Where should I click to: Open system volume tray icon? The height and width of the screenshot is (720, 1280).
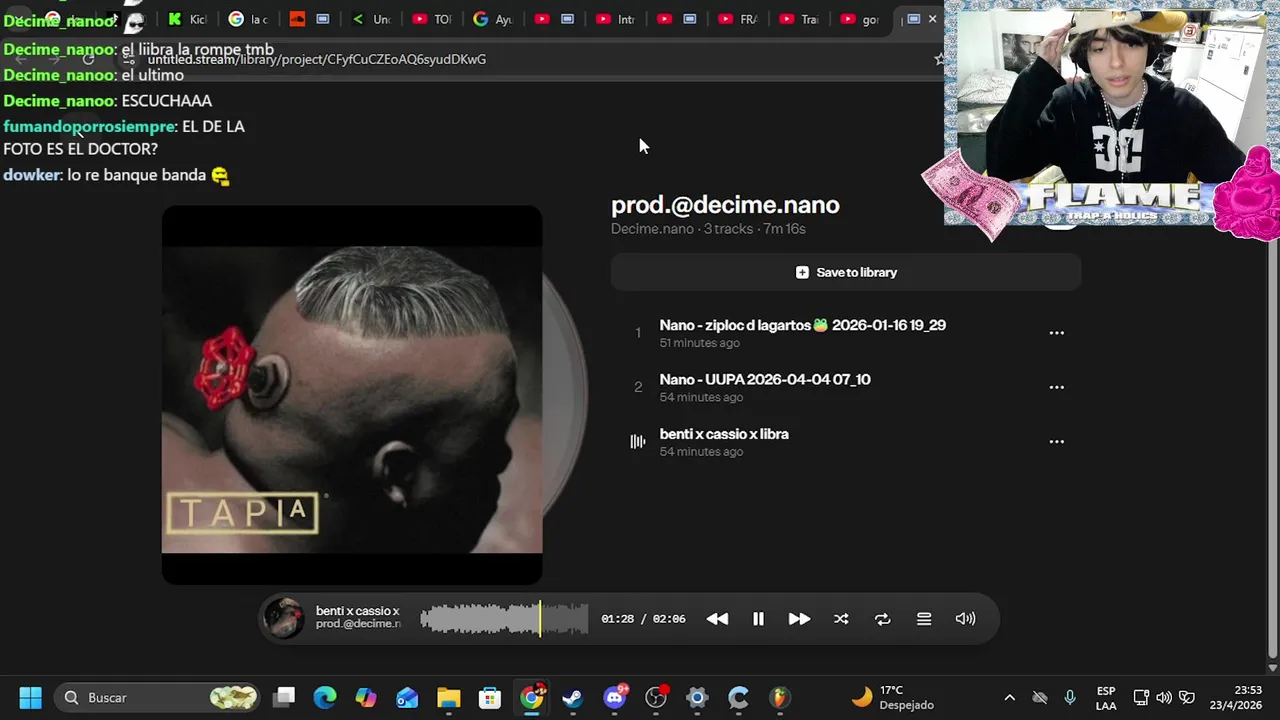coord(1164,697)
